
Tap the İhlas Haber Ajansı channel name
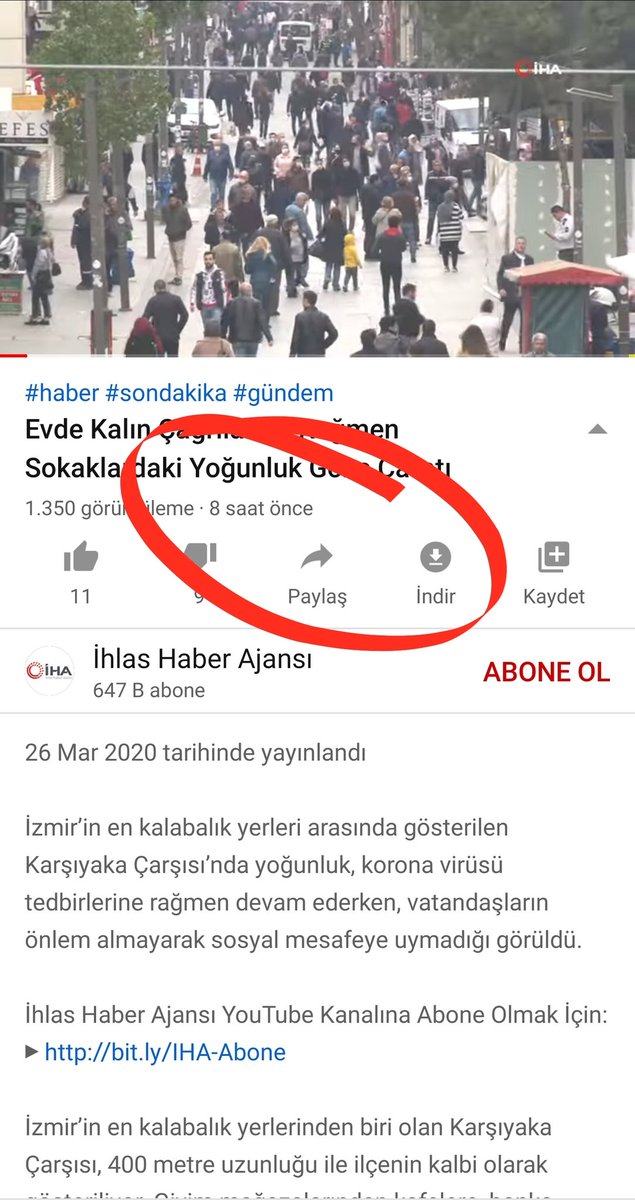[202, 659]
